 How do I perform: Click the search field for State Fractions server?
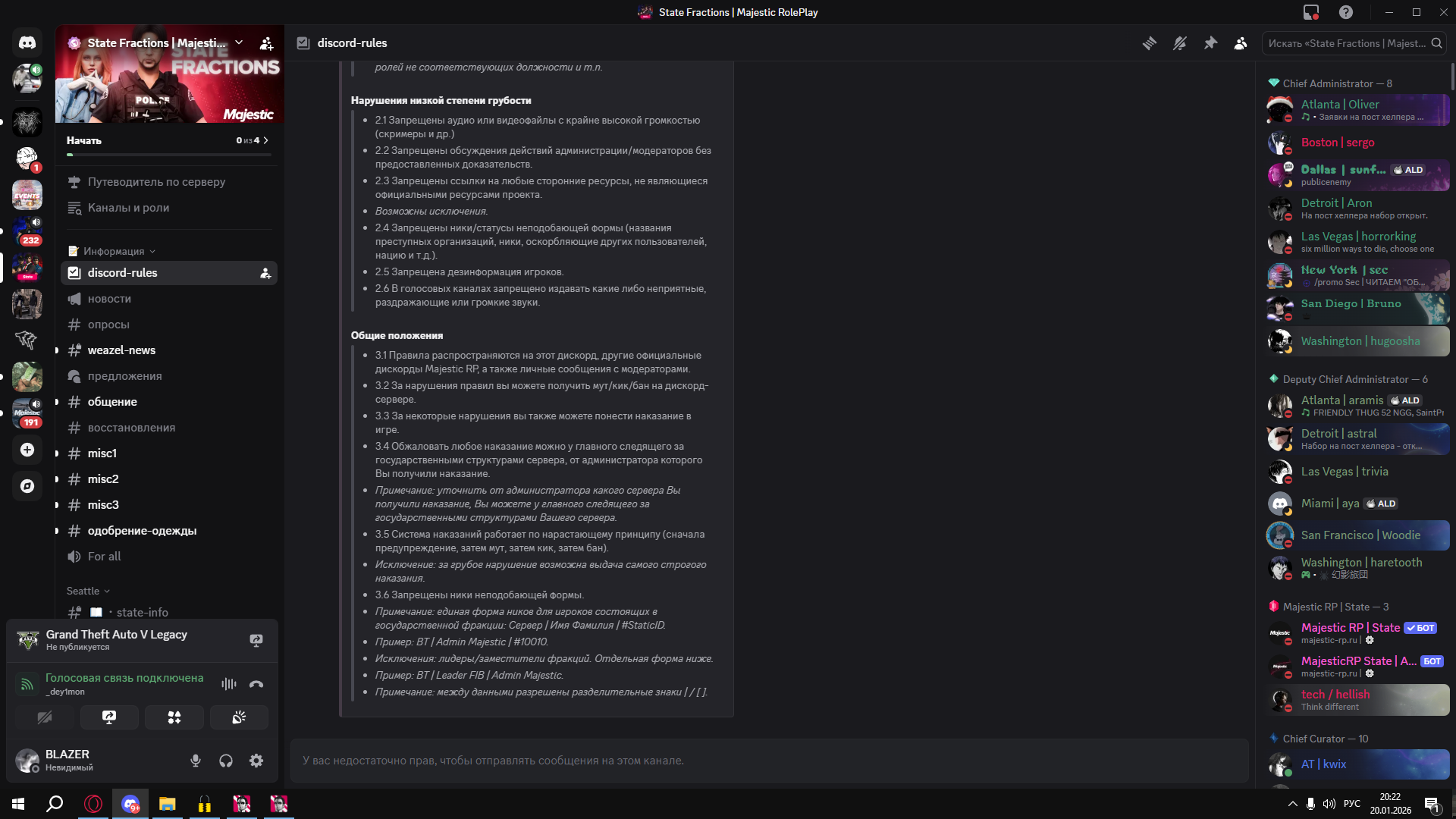pos(1354,43)
